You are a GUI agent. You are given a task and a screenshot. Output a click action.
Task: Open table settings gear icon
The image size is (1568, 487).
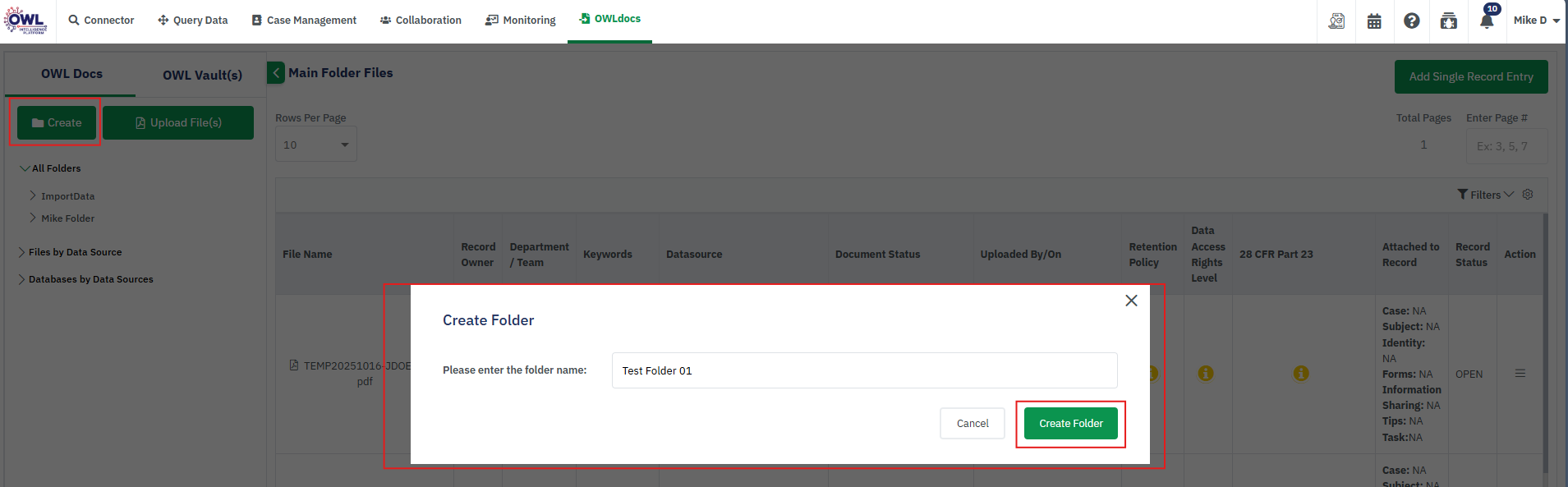tap(1528, 195)
